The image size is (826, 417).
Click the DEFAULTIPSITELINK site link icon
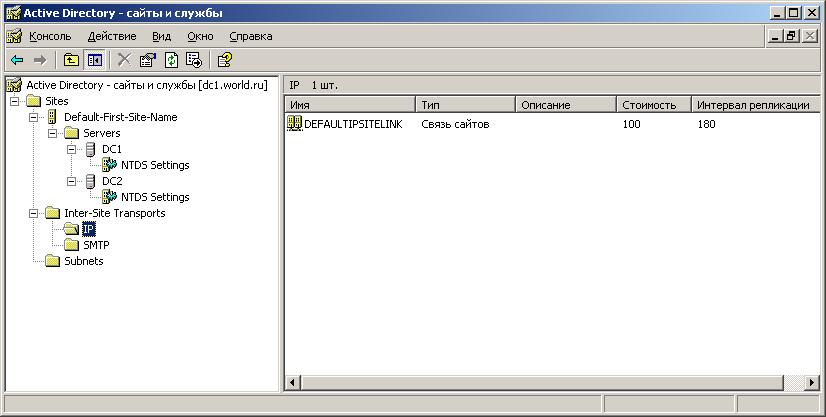(x=294, y=124)
